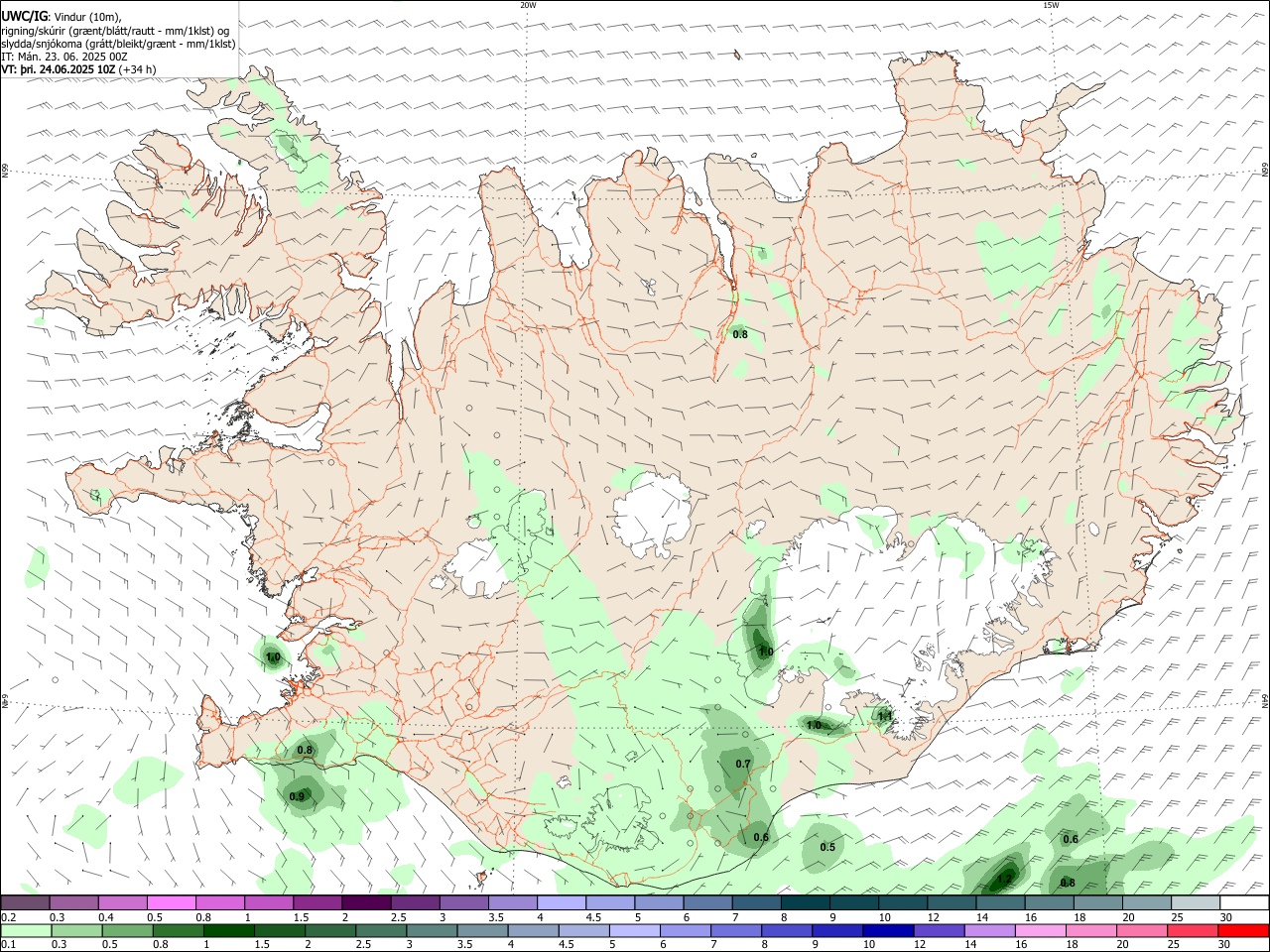Click the "VT: þri. 24.06.2025 10Z (+34 h)" line

coord(78,69)
